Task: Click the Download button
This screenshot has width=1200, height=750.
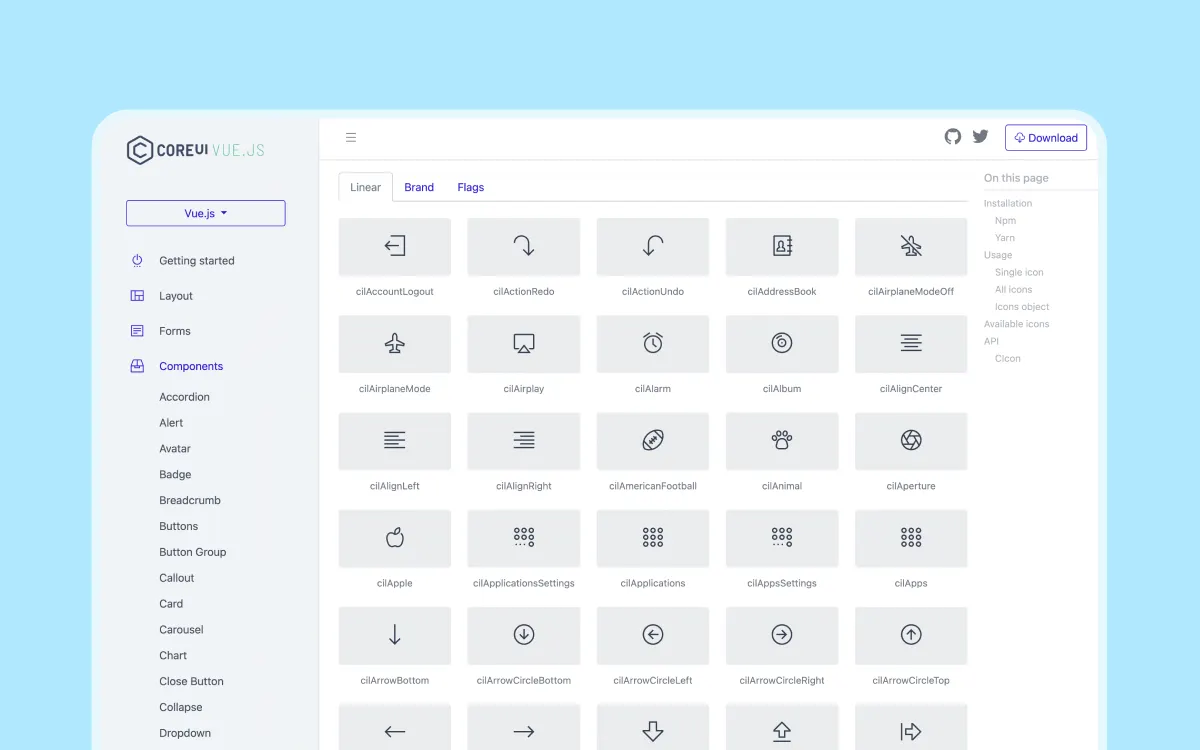Action: (x=1045, y=137)
